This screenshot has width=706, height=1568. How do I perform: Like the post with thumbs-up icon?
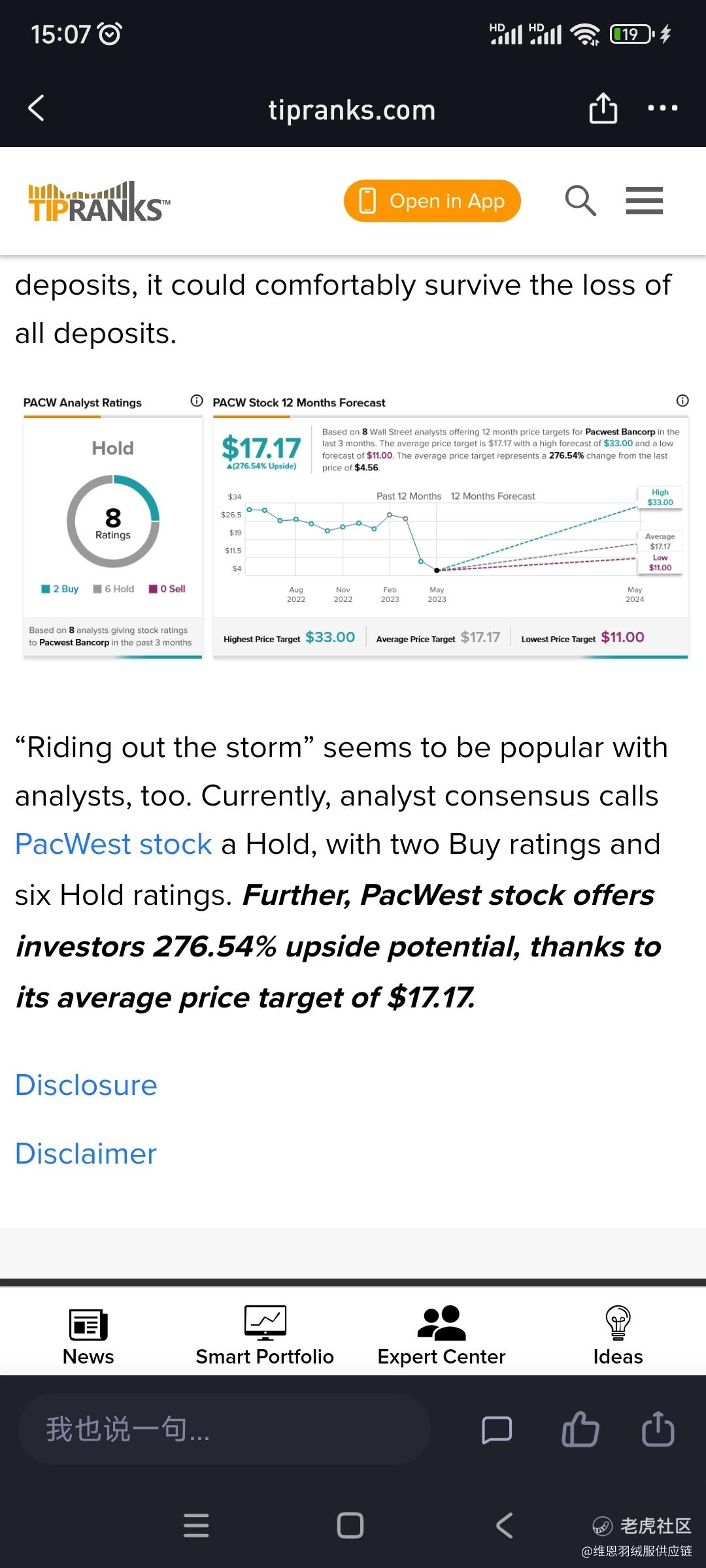[580, 1429]
